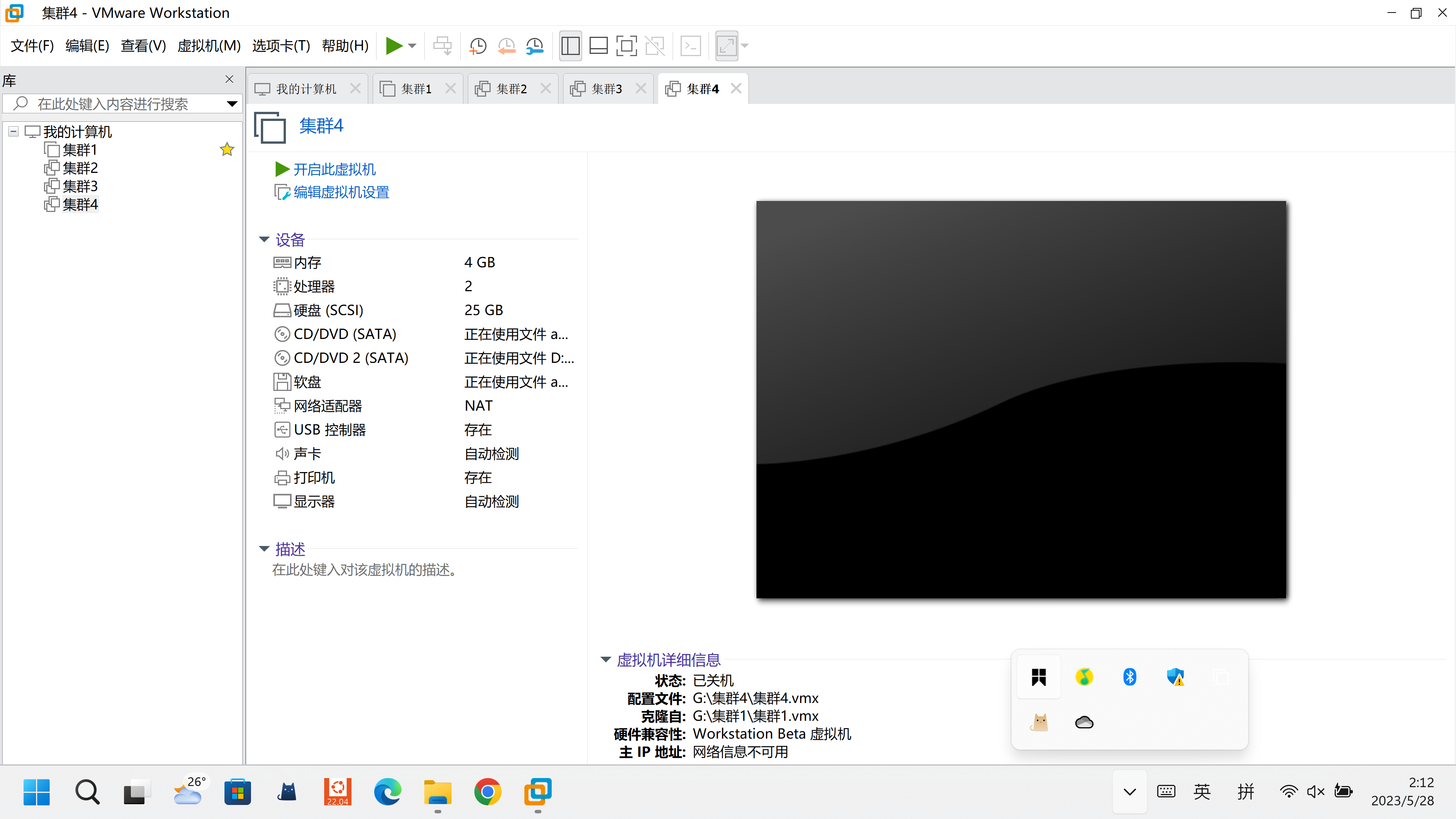Open the 帮助(H) menu
The image size is (1456, 819).
click(x=345, y=45)
